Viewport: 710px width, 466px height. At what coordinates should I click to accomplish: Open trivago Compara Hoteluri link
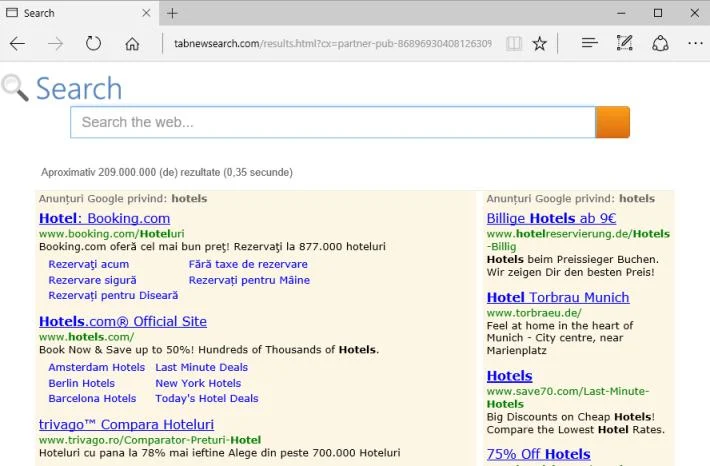click(126, 424)
